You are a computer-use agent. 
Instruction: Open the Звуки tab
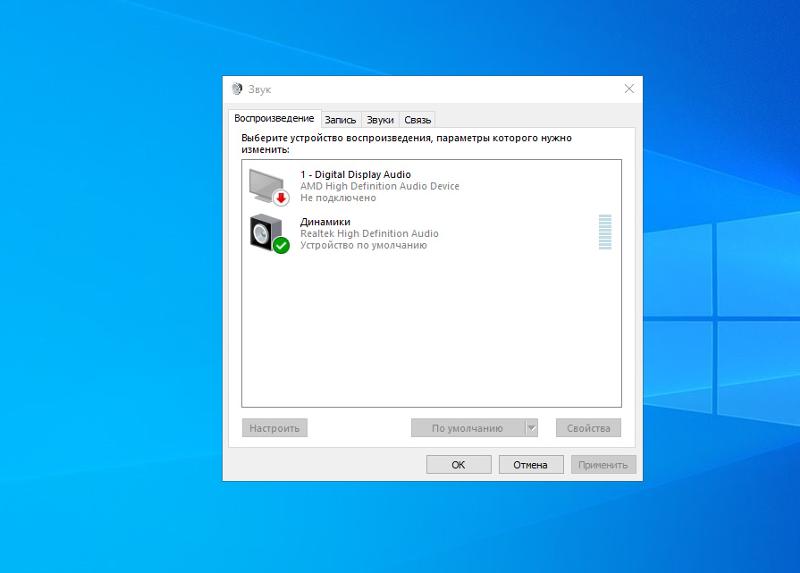380,120
